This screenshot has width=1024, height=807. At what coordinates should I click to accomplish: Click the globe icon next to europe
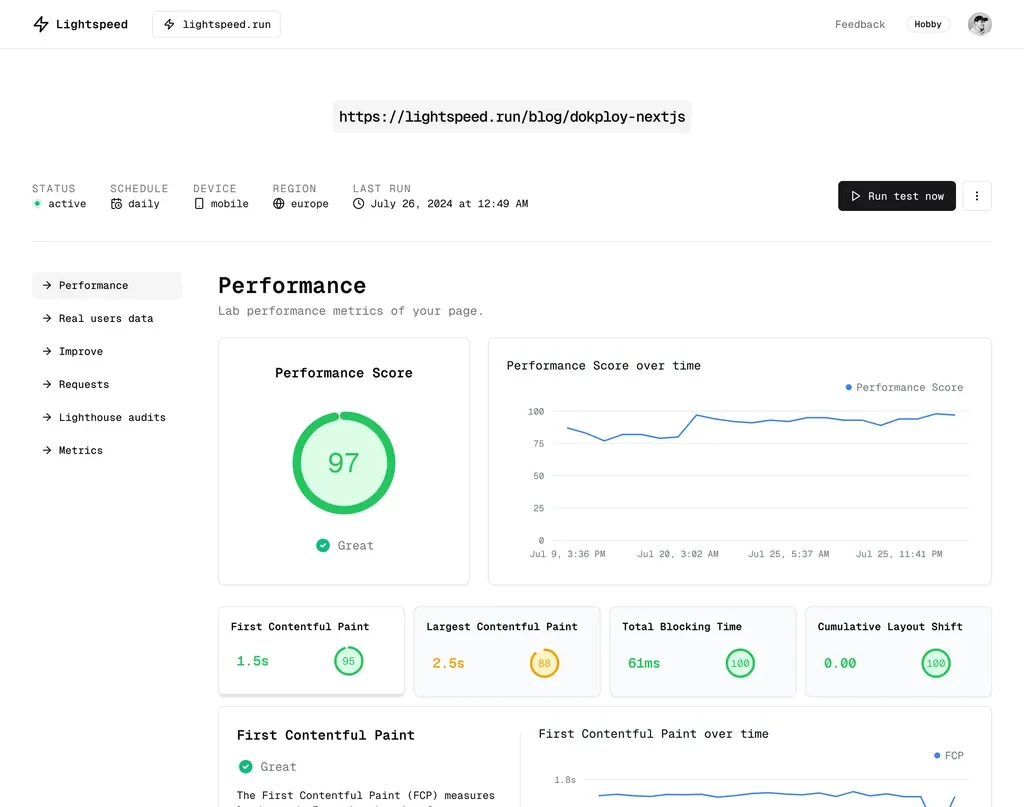tap(279, 204)
